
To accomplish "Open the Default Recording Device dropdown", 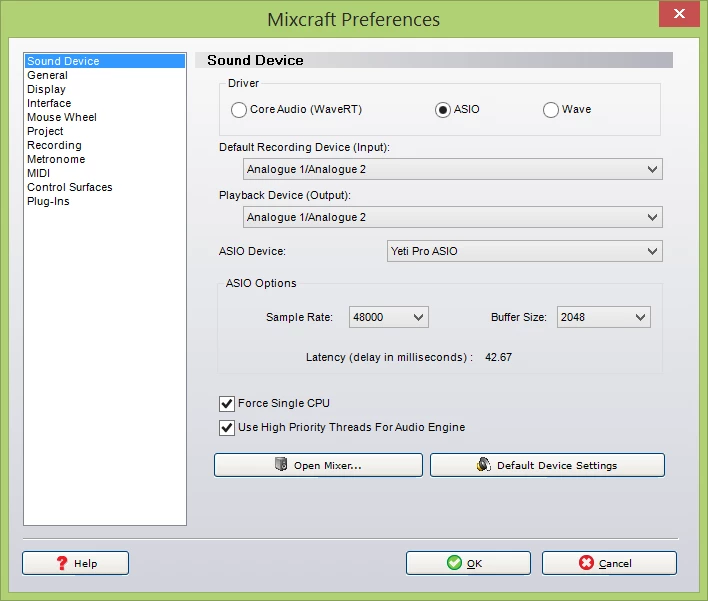I will click(452, 169).
